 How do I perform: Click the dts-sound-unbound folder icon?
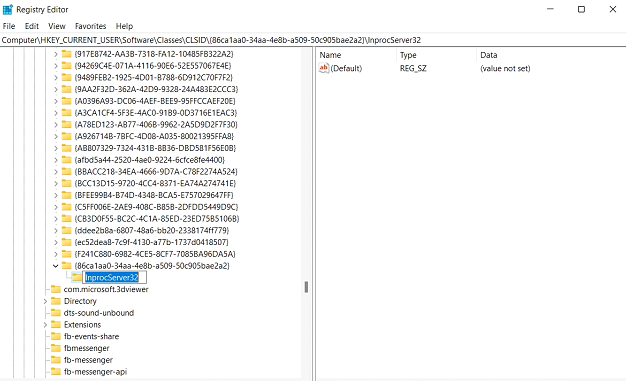[56, 313]
